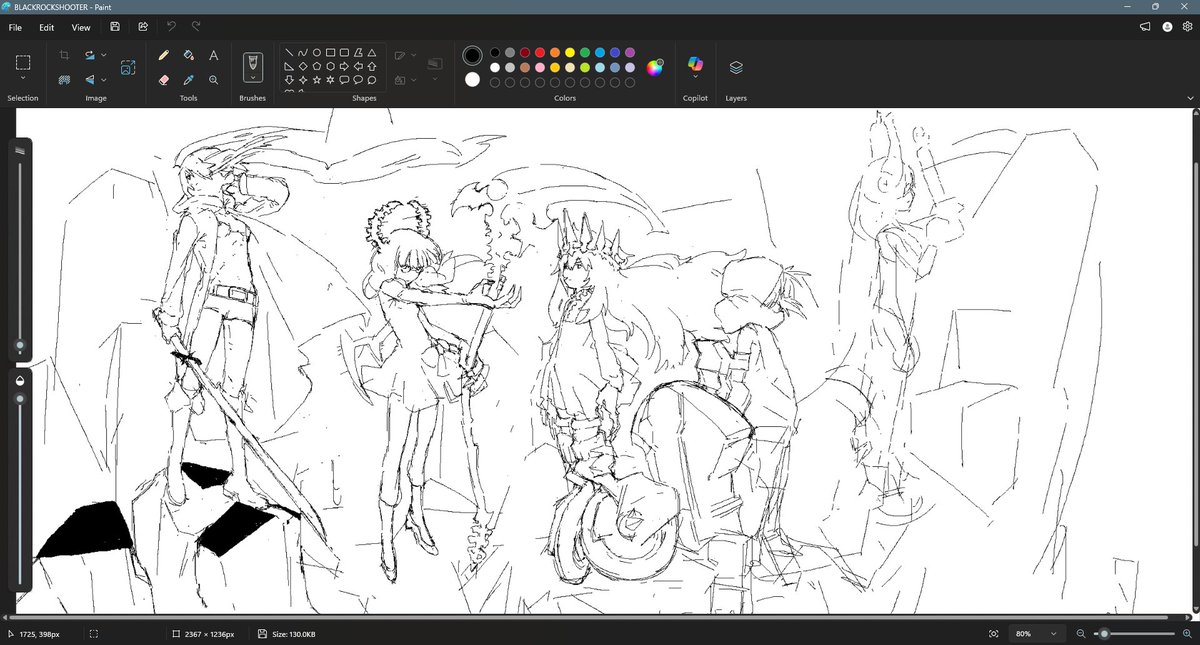This screenshot has height=645, width=1200.
Task: Choose the Triangle shape
Action: click(372, 52)
